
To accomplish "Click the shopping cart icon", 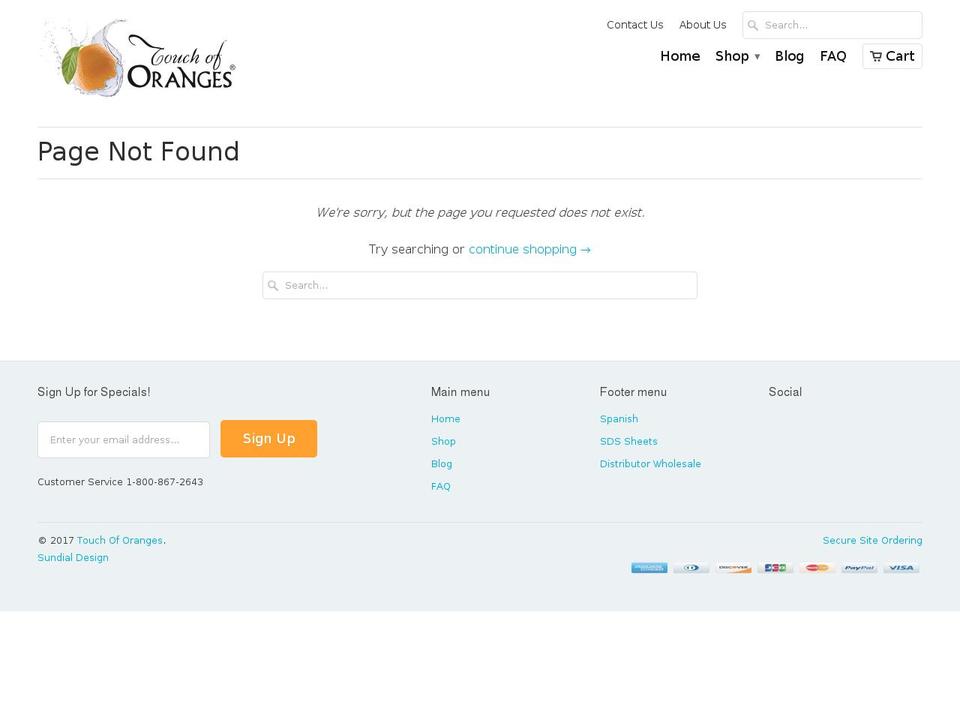I will 876,56.
